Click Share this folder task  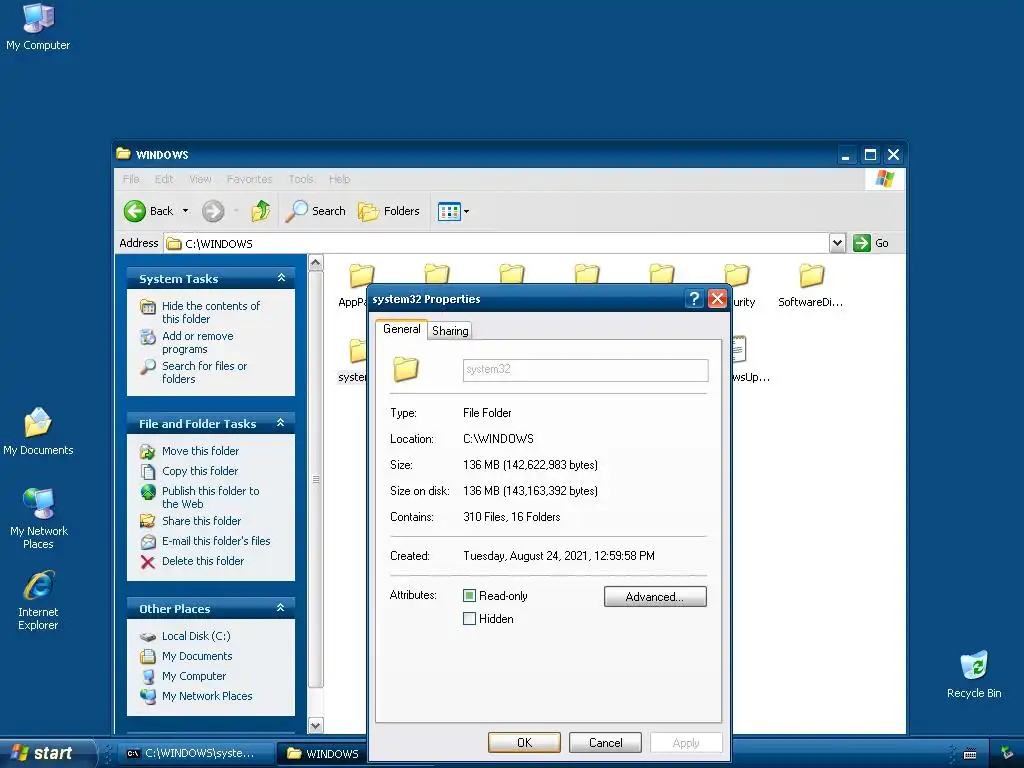pos(201,520)
